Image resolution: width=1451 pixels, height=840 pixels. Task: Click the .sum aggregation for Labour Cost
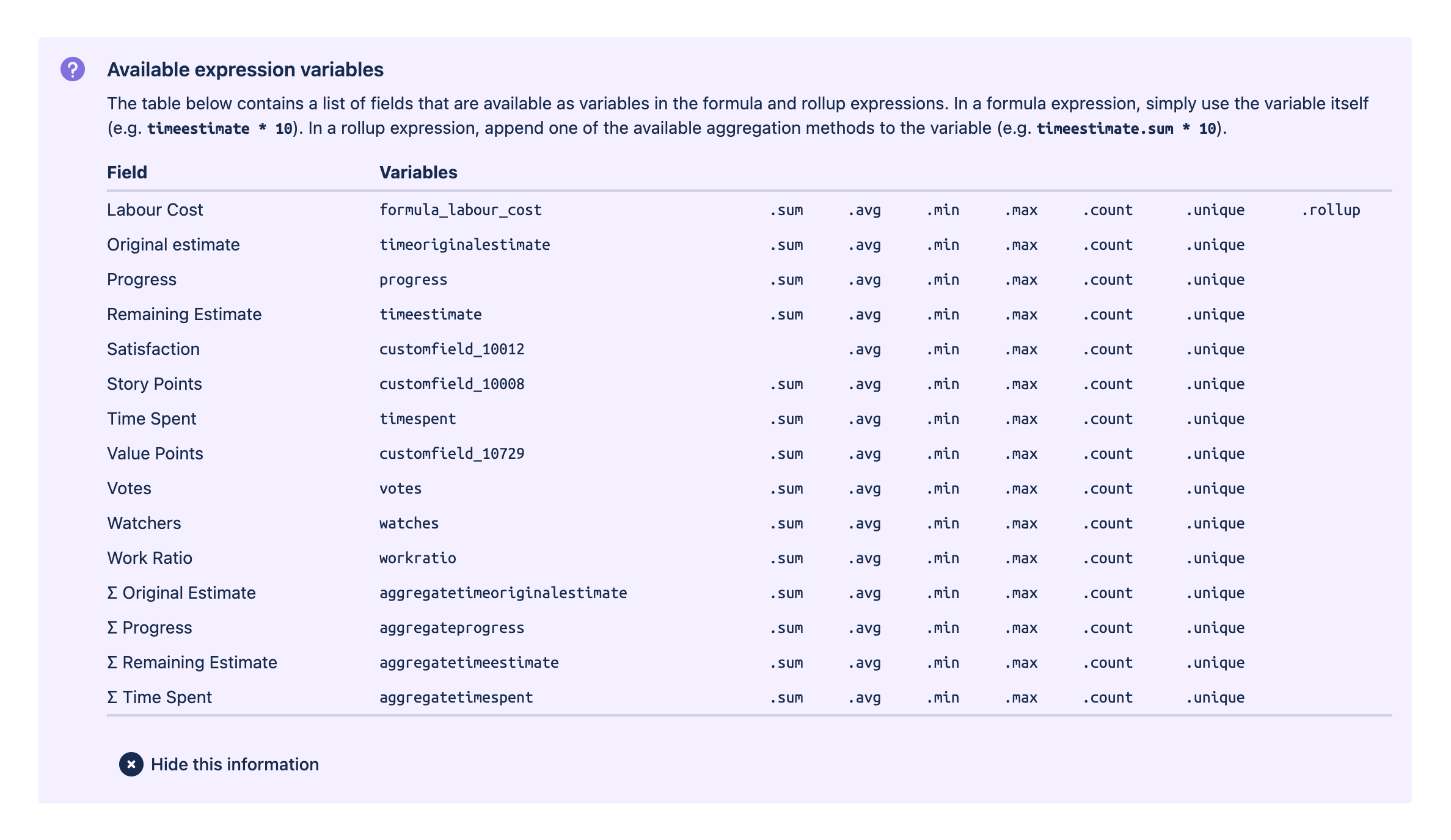[x=790, y=209]
